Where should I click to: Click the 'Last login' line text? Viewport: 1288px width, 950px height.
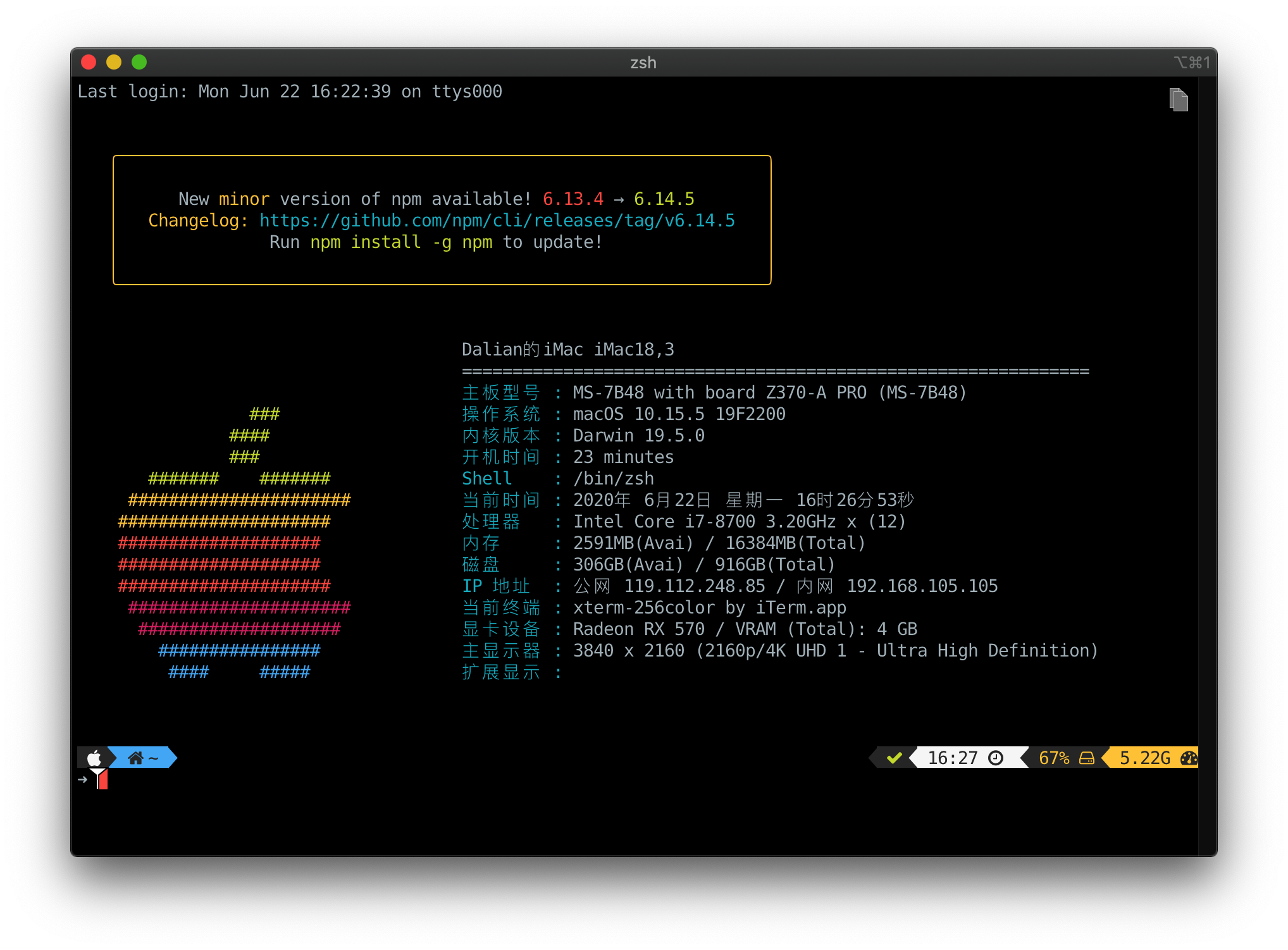click(x=290, y=92)
